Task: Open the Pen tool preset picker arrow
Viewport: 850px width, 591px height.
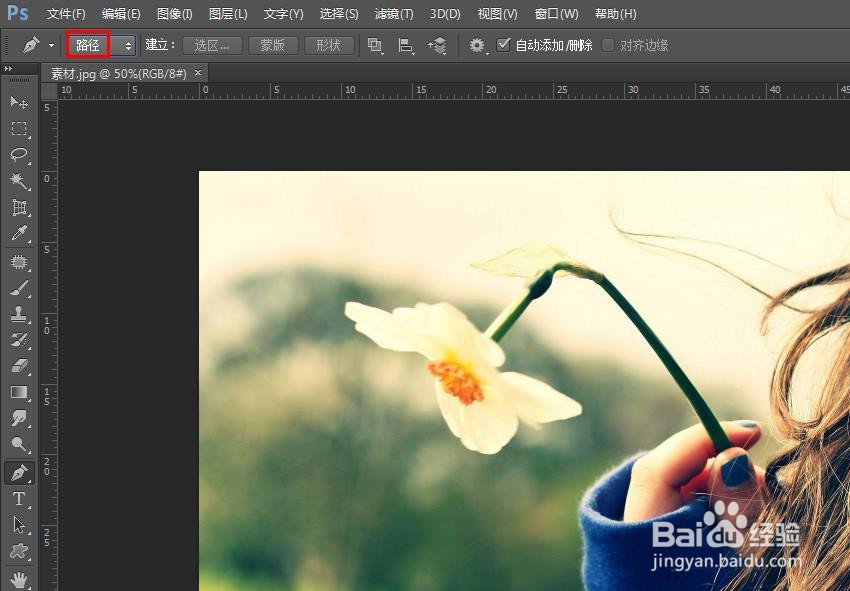Action: [51, 45]
